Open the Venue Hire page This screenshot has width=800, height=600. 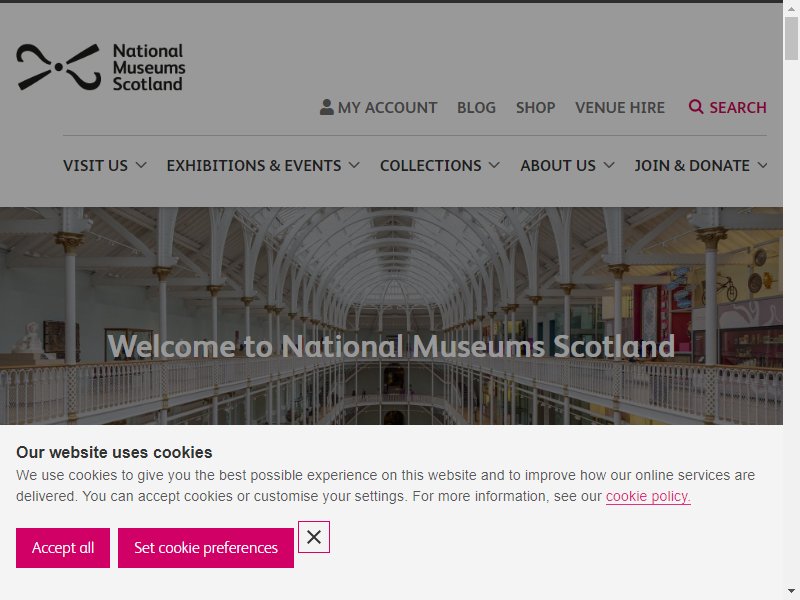pos(620,108)
